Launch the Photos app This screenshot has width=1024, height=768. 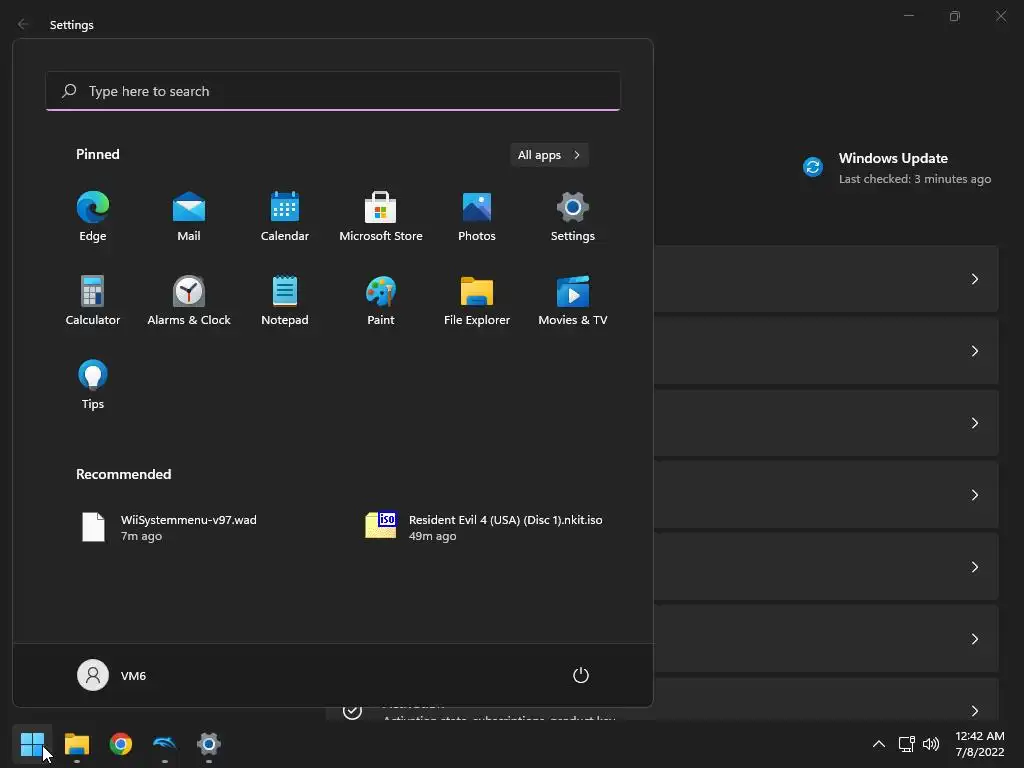[x=477, y=217]
